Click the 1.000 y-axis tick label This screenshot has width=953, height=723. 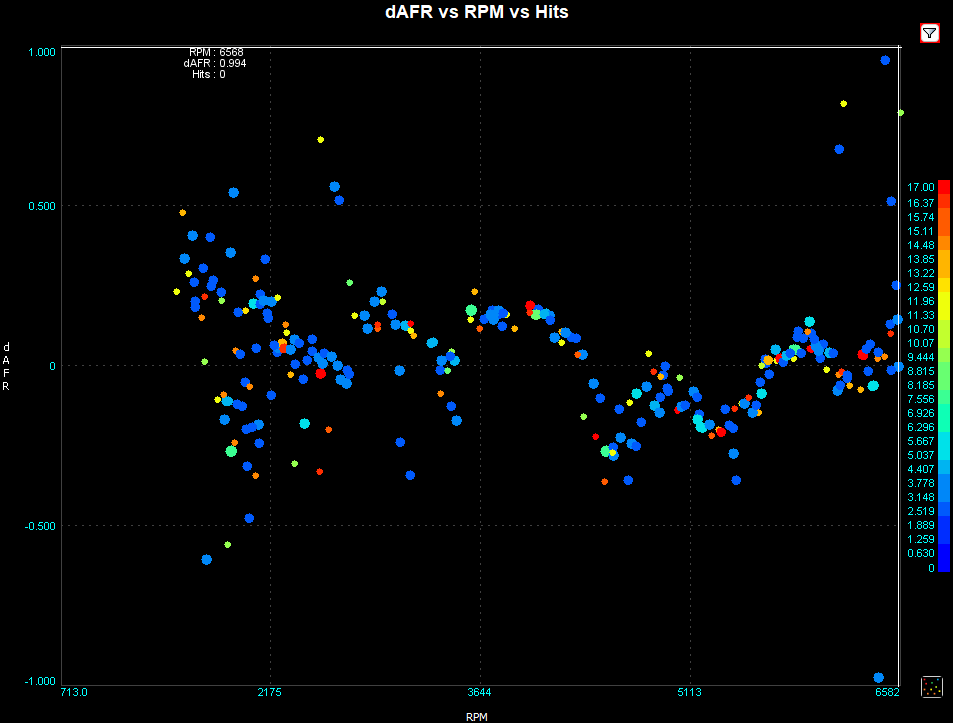coord(42,52)
